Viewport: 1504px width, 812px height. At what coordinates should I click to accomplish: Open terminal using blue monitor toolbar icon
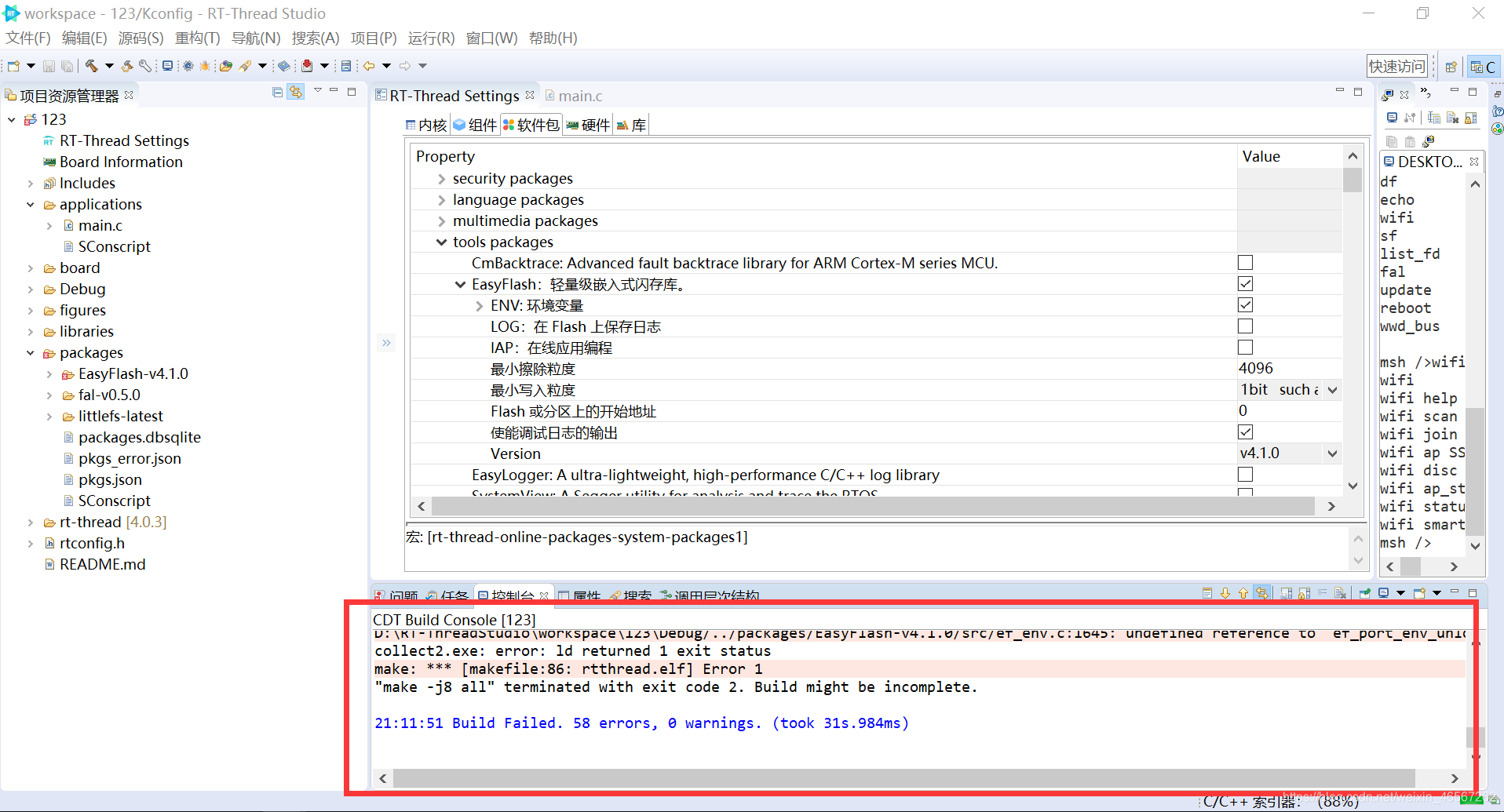coord(167,66)
